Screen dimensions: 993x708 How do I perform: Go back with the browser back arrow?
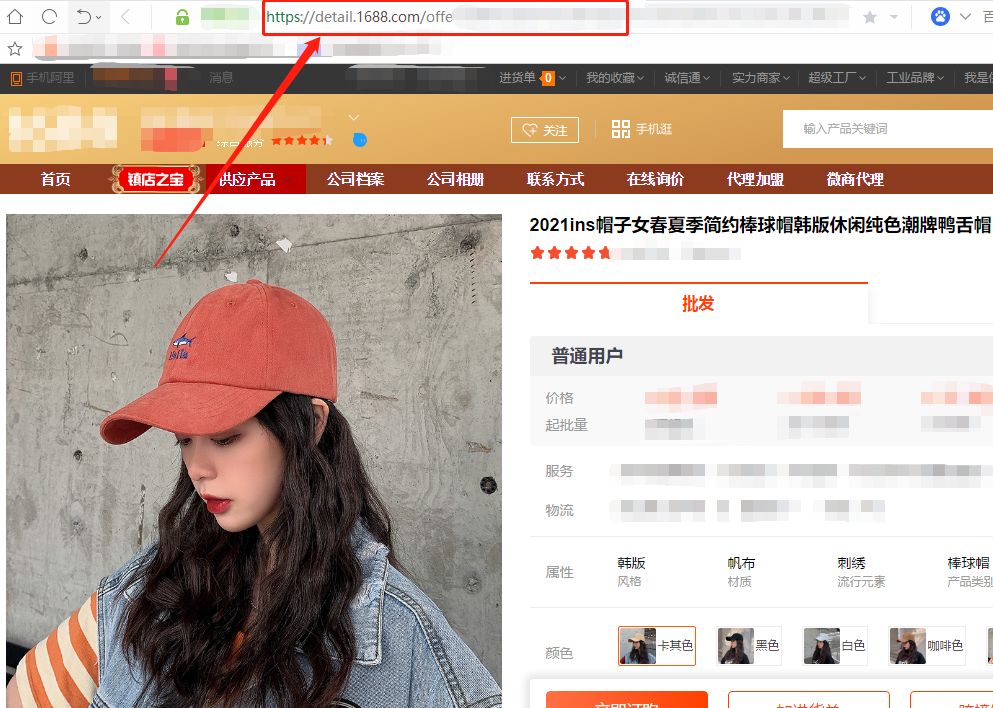point(125,17)
